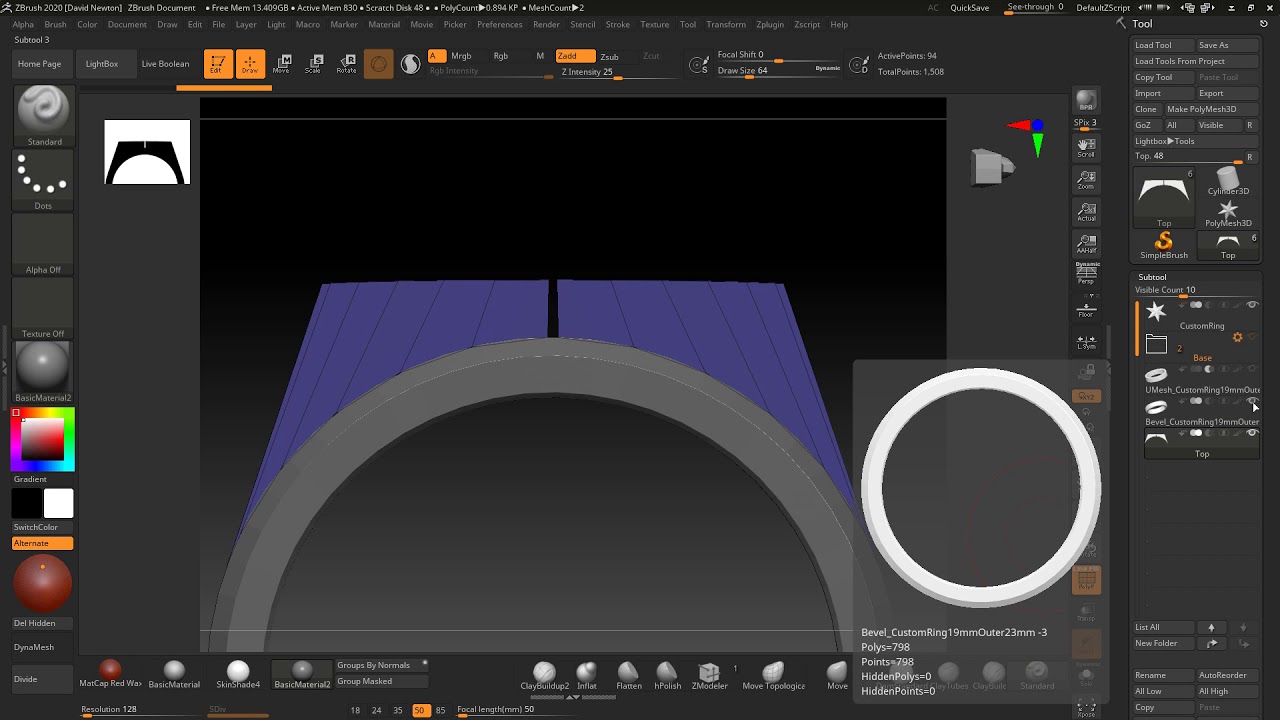Toggle visibility of Top subtool
1280x720 pixels.
[1252, 433]
